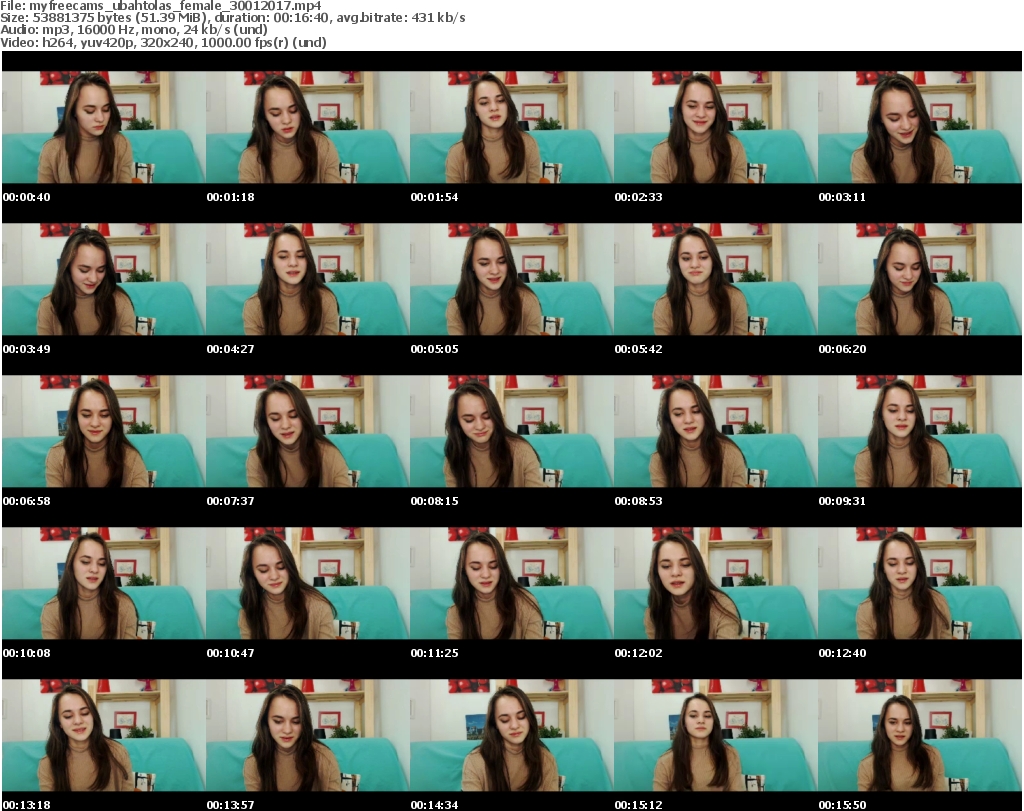Viewport: 1024px width, 811px height.
Task: Click the 00:05:05 timestamp label
Action: (434, 349)
